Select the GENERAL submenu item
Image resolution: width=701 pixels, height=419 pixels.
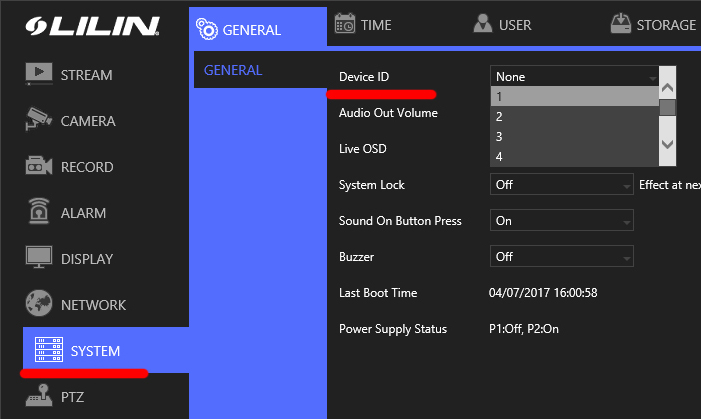[233, 70]
